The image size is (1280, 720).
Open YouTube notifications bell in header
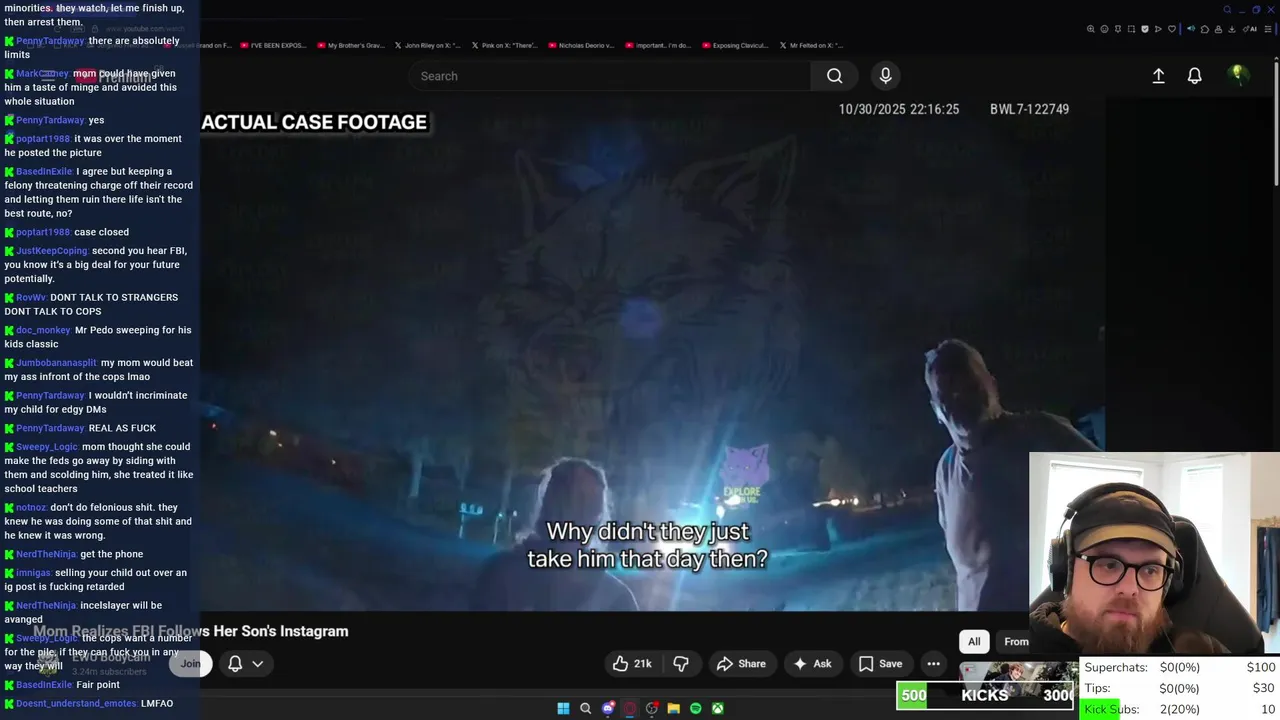(x=1194, y=76)
